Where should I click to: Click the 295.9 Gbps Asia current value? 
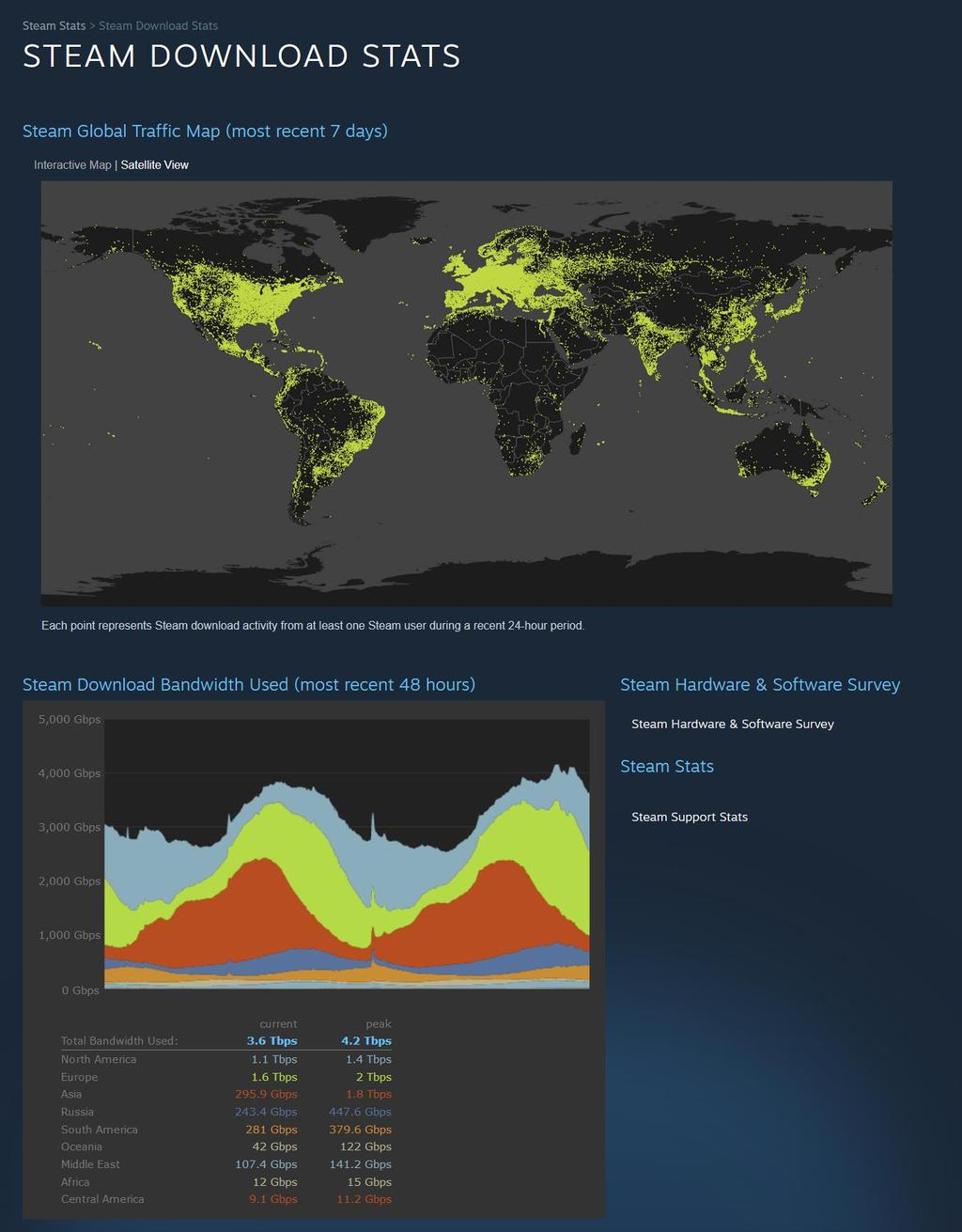click(x=264, y=1094)
